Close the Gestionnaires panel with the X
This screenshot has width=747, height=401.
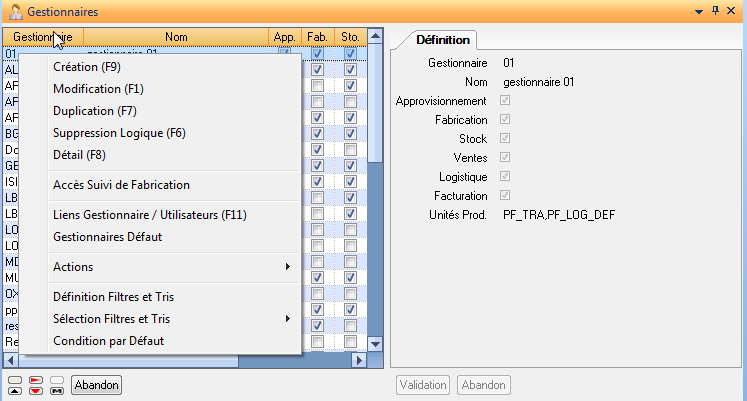[x=734, y=10]
